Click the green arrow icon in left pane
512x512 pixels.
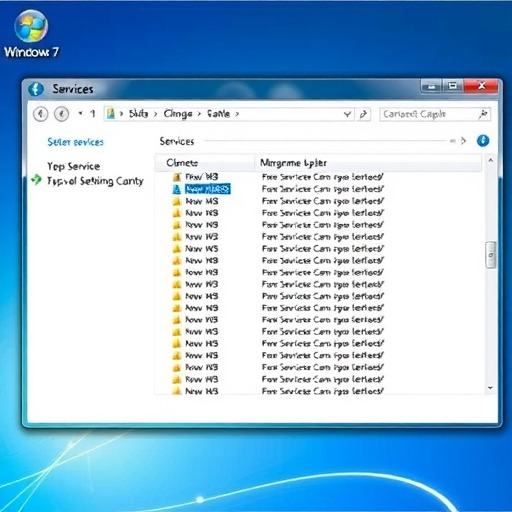[36, 180]
